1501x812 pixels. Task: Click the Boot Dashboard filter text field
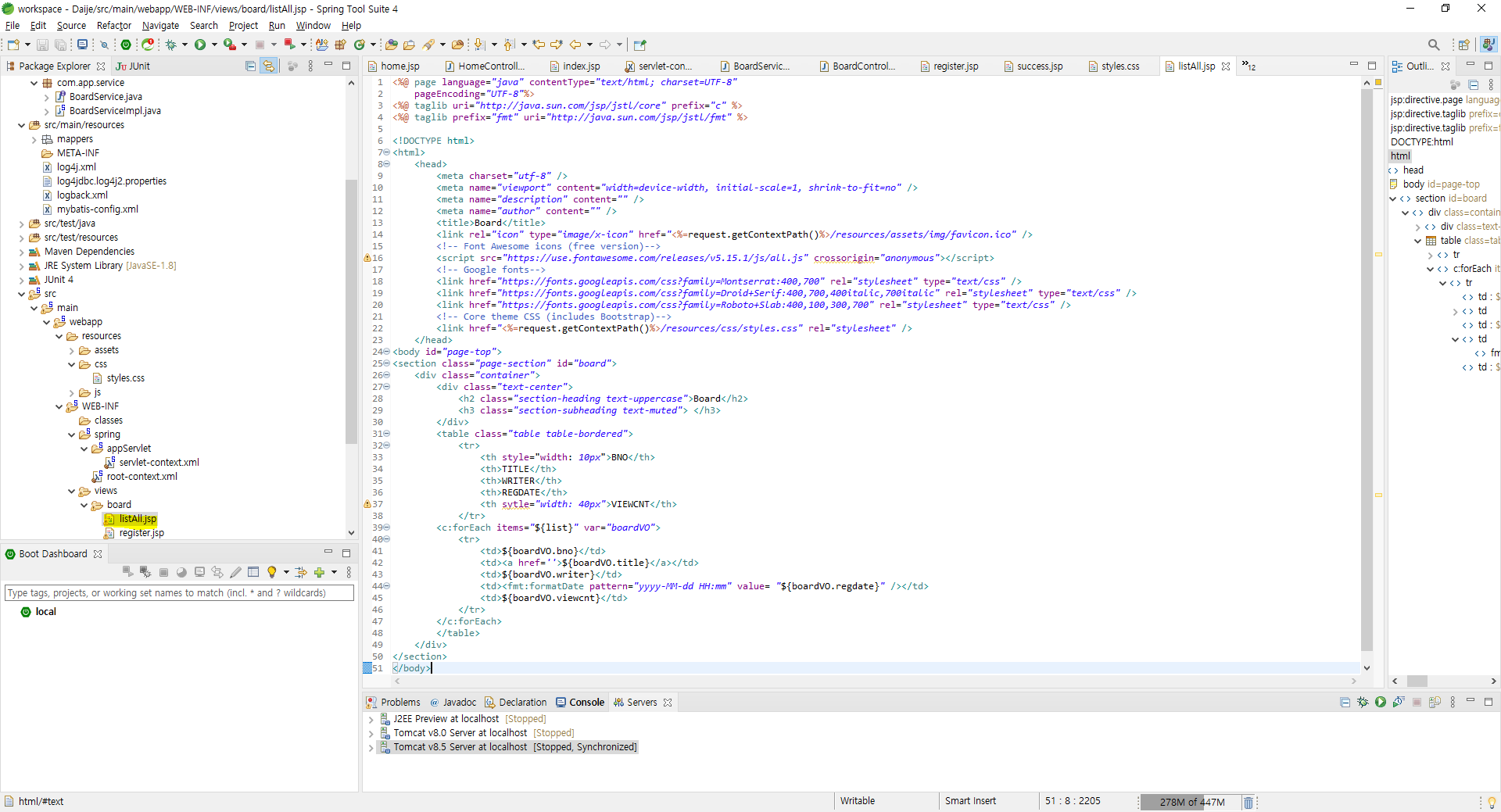[179, 593]
